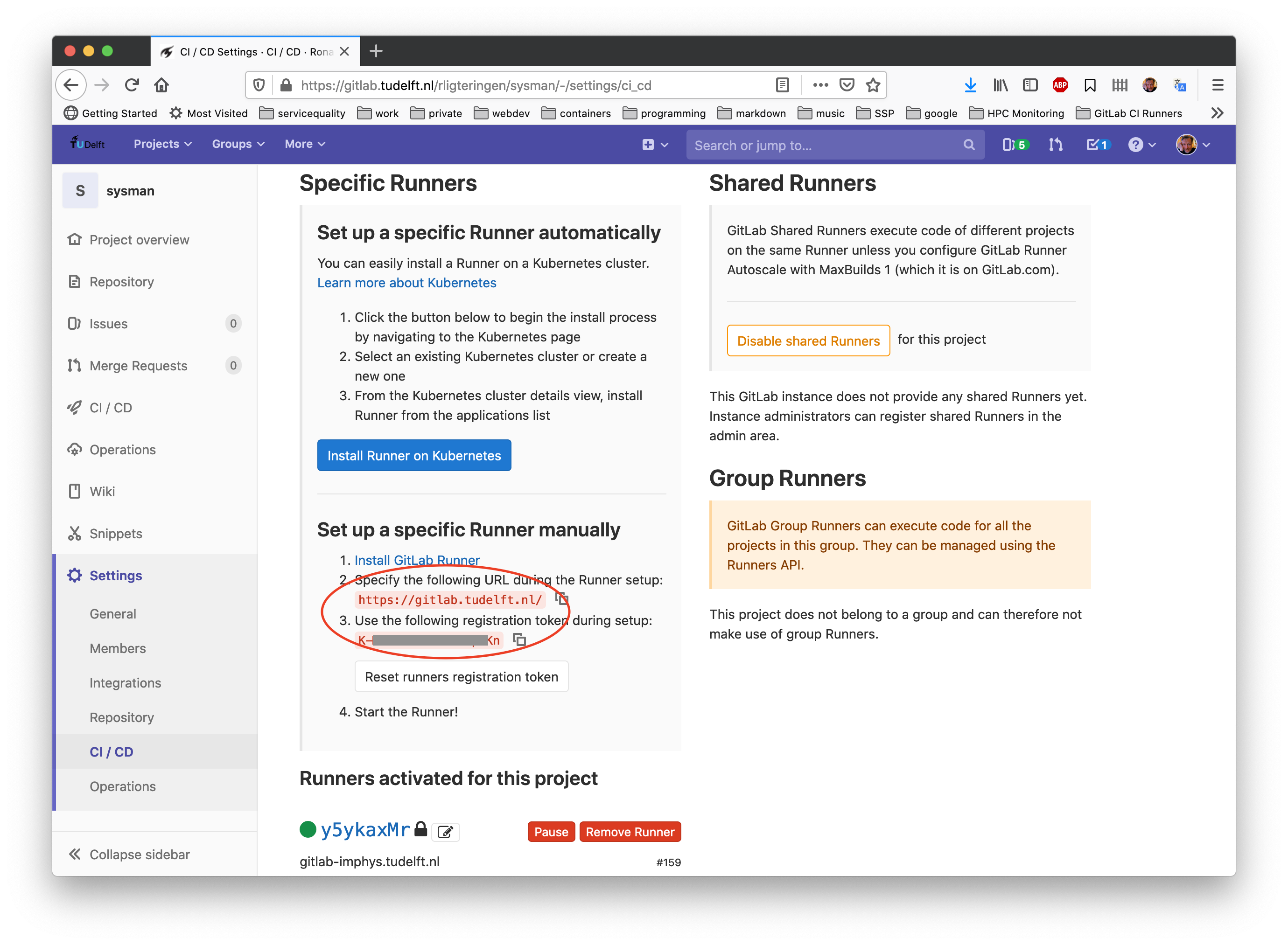Screen dimensions: 1288x945
Task: Expand the Projects dropdown
Action: click(162, 144)
